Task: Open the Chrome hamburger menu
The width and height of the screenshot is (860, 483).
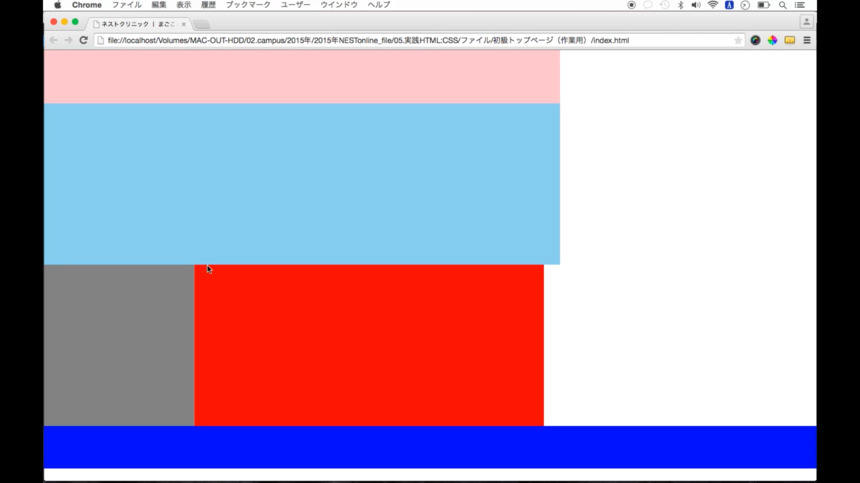Action: (807, 40)
